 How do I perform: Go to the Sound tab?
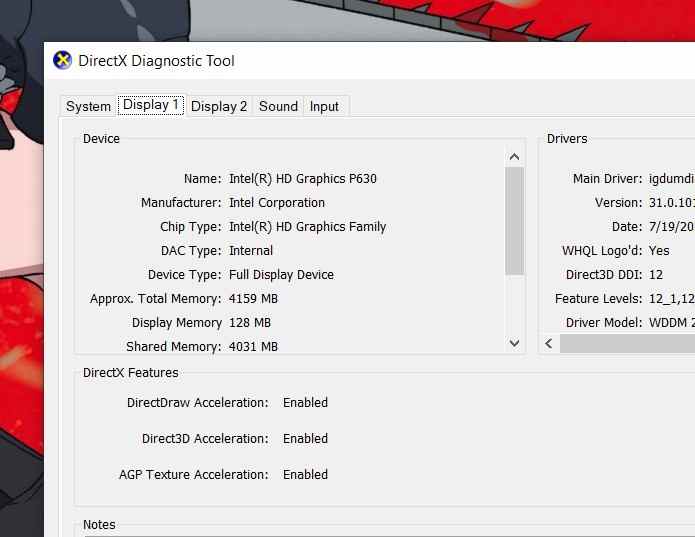(278, 106)
